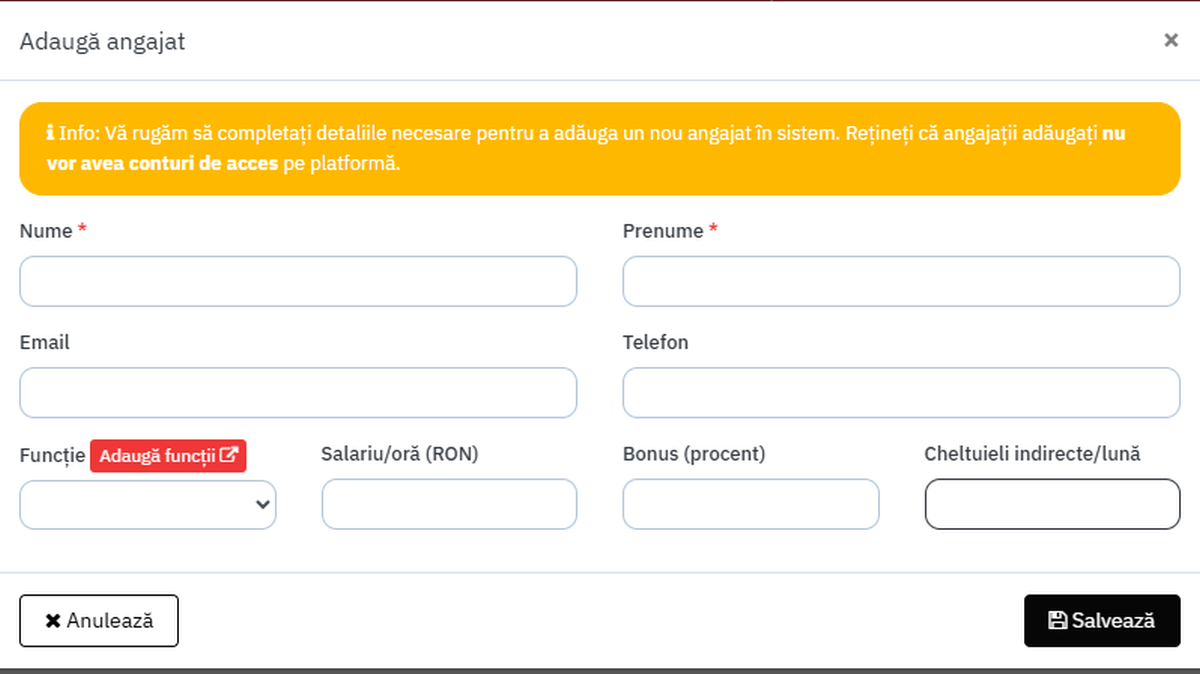Click into the Telefon input box
1200x674 pixels.
[901, 393]
